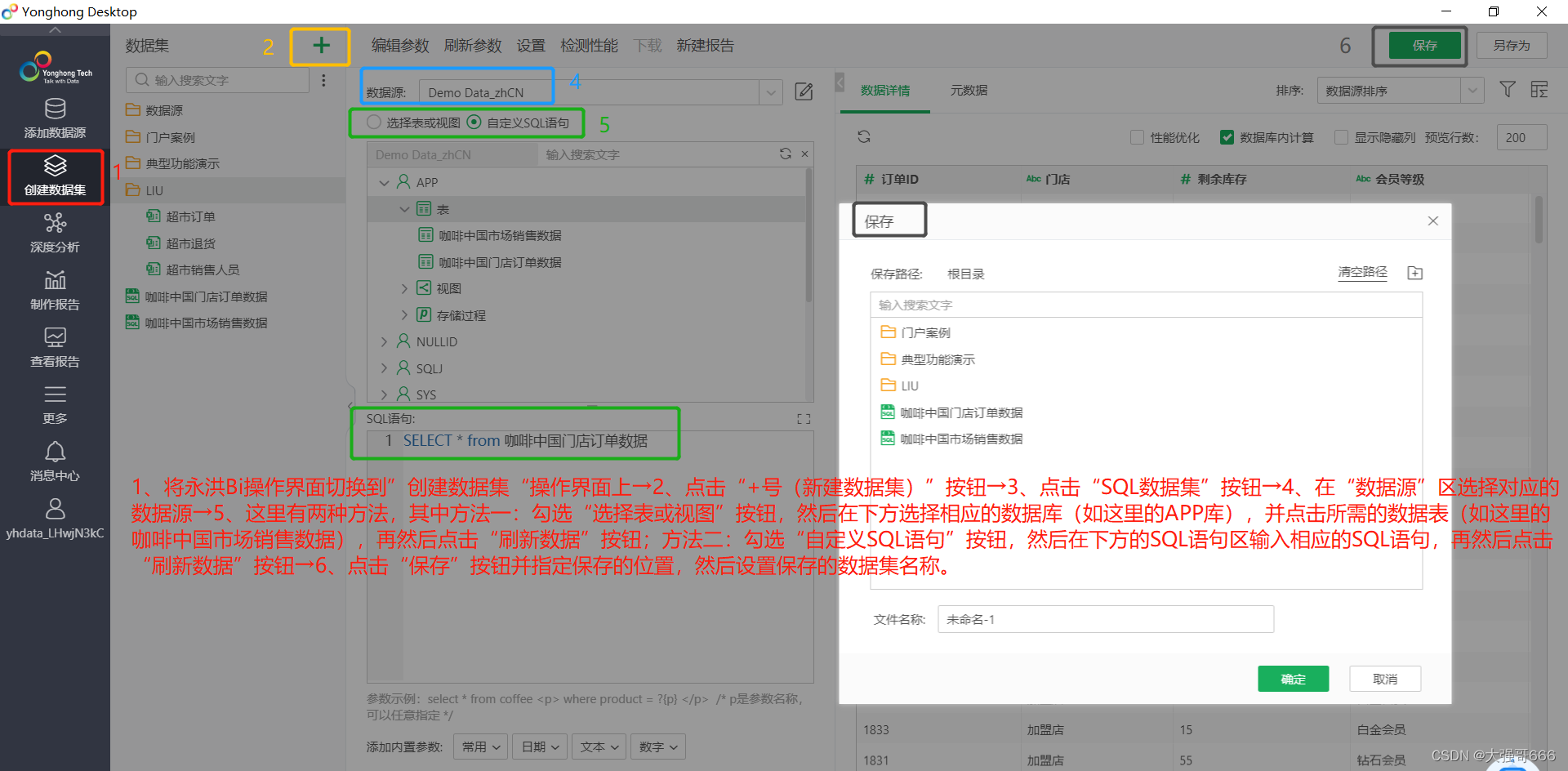Image resolution: width=1568 pixels, height=771 pixels.
Task: Open 创建数据集 in the sidebar
Action: coord(55,176)
